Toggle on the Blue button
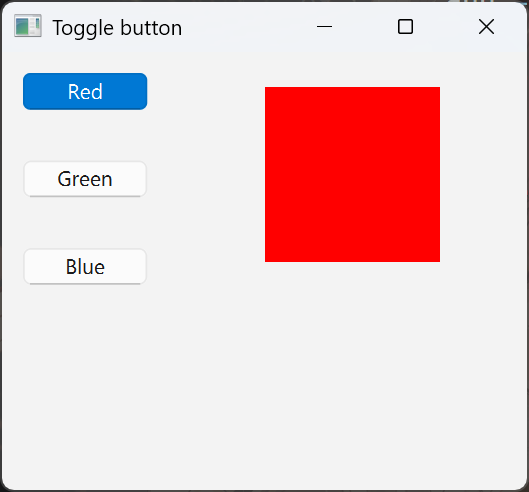Viewport: 529px width, 492px height. (x=85, y=267)
